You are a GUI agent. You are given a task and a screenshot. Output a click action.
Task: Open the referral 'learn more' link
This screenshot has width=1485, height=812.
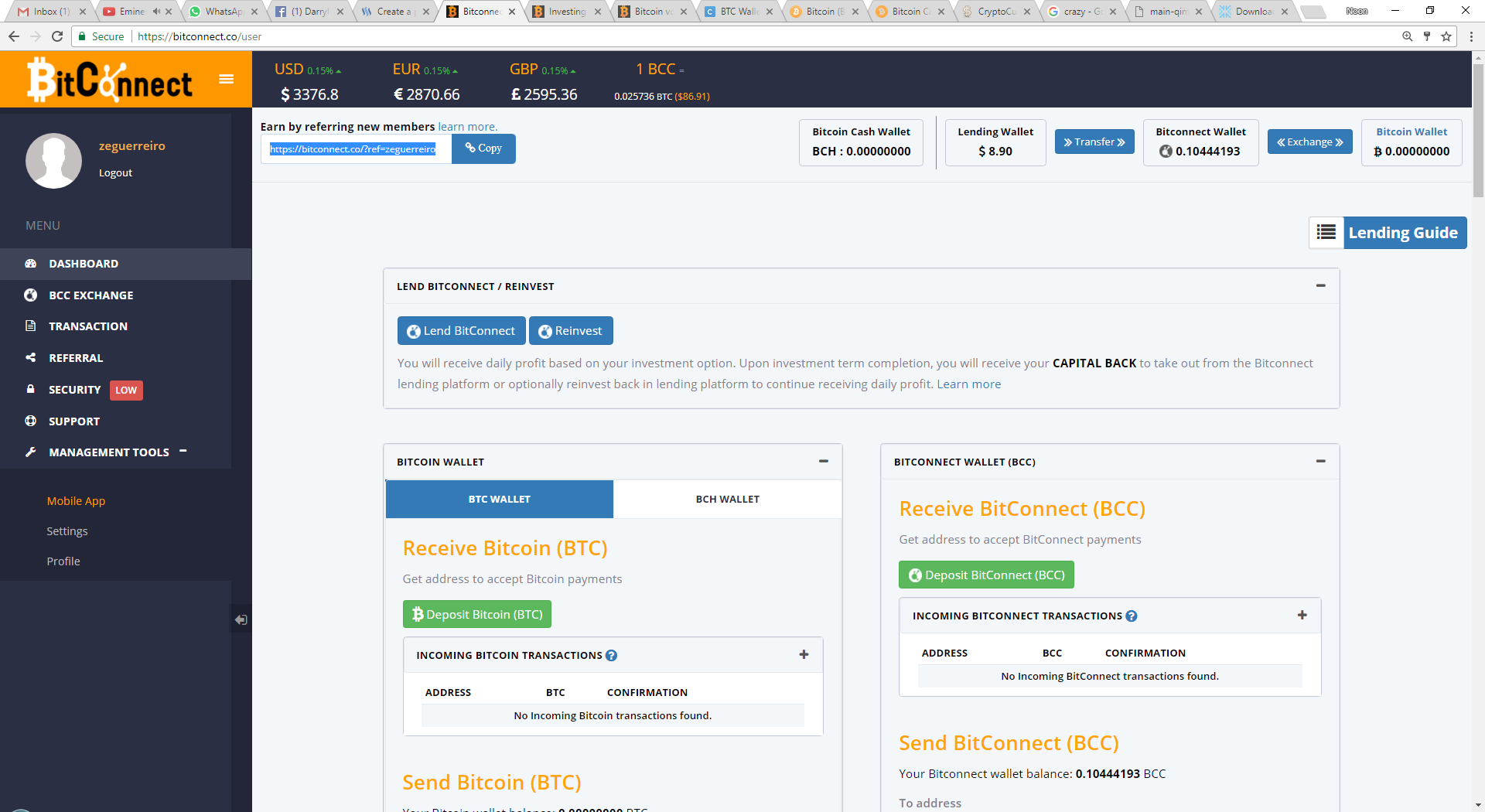point(468,127)
